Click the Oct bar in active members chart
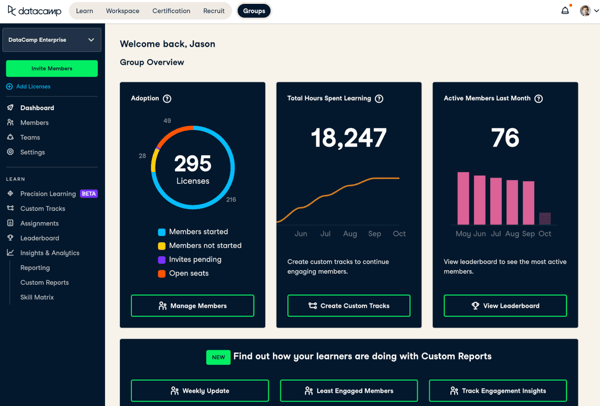The image size is (600, 406). 545,218
